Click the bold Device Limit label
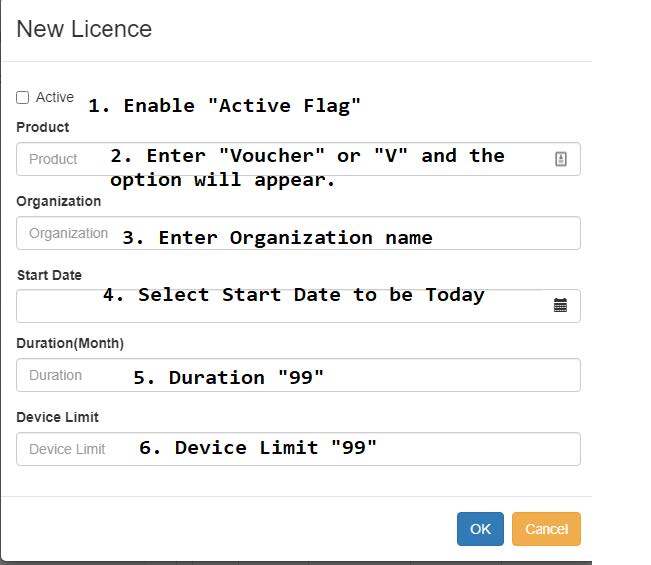Image resolution: width=651 pixels, height=565 pixels. [57, 417]
